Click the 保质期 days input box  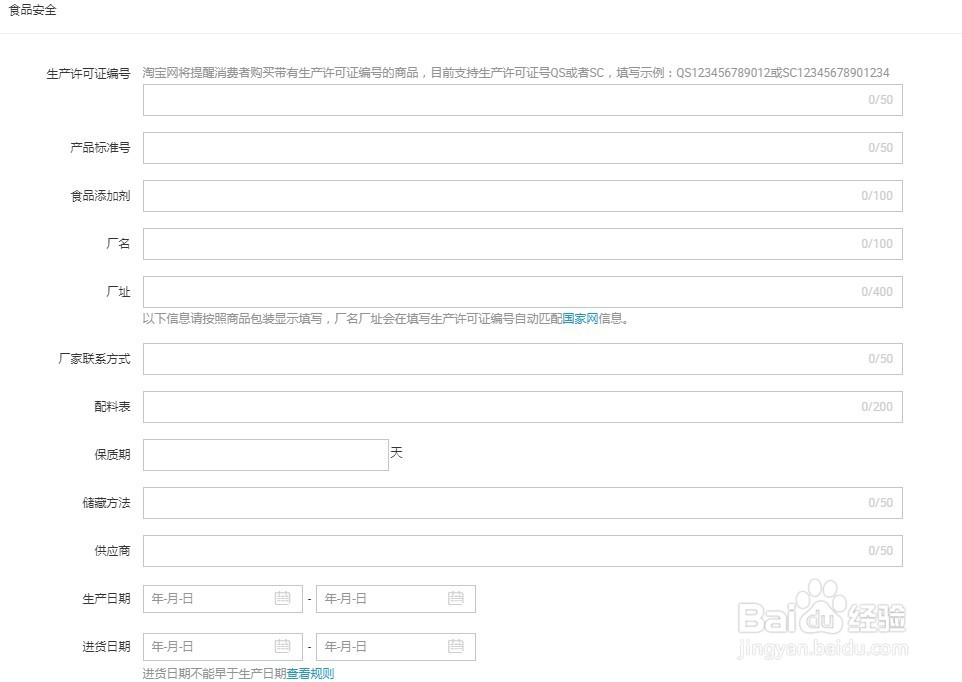click(266, 455)
